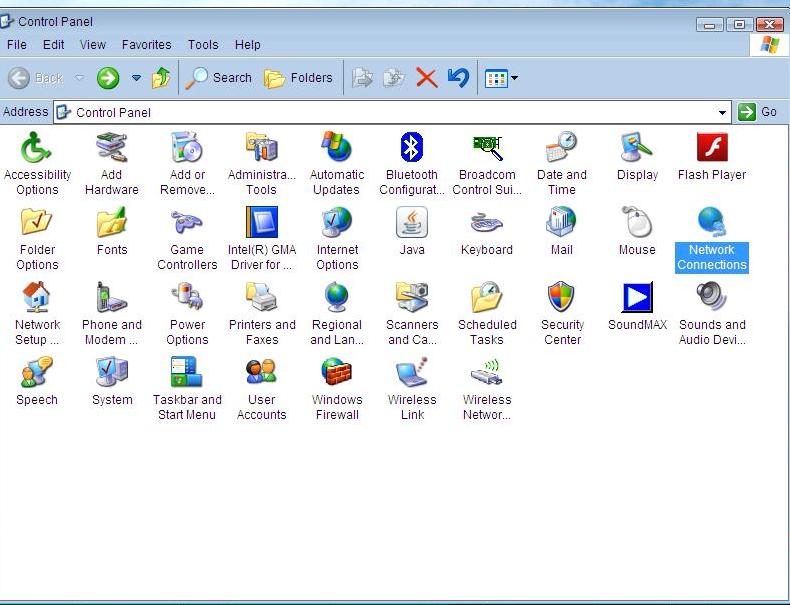Image resolution: width=790 pixels, height=605 pixels.
Task: Open Administrative Tools
Action: 261,163
